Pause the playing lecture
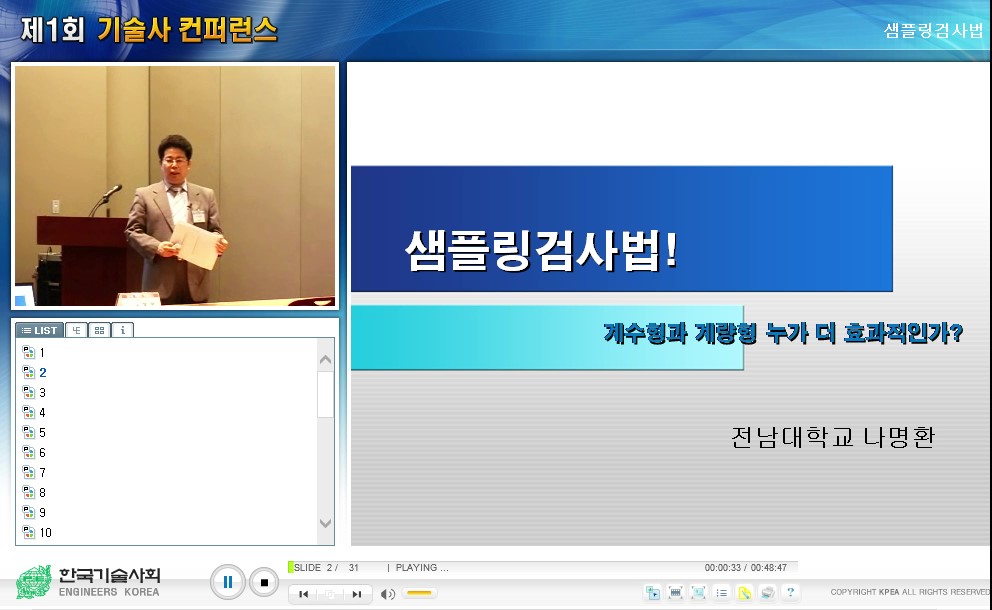The height and width of the screenshot is (610, 992). [x=227, y=581]
